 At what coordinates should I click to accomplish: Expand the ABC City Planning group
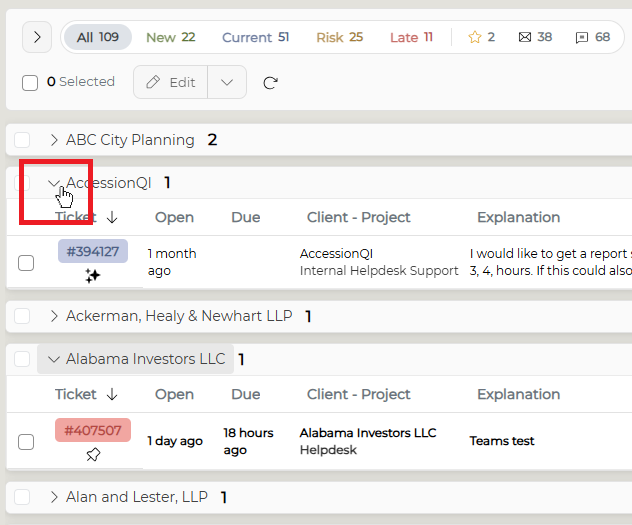[54, 140]
